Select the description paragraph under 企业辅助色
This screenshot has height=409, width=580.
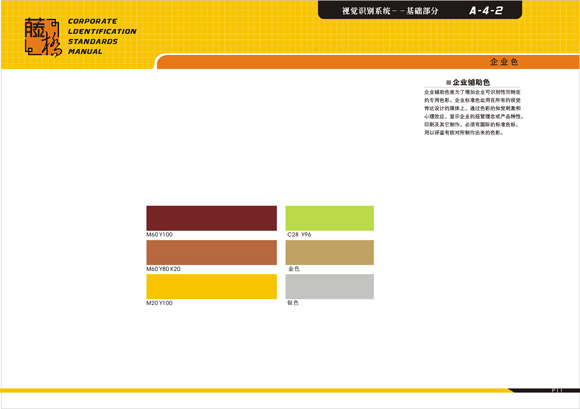click(474, 112)
